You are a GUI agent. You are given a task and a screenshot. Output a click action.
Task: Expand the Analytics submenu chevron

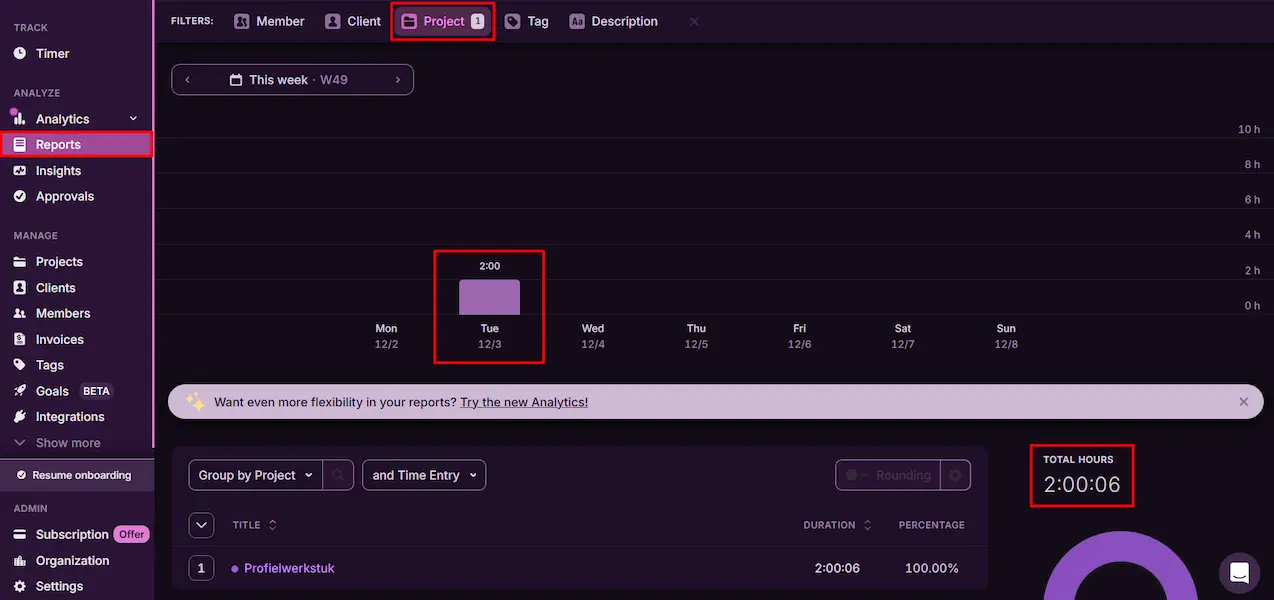[133, 118]
